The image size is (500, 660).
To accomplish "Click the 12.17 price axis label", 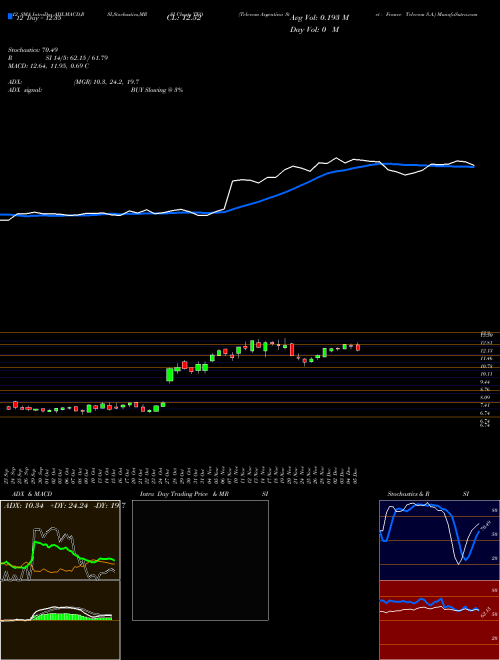I will [487, 351].
